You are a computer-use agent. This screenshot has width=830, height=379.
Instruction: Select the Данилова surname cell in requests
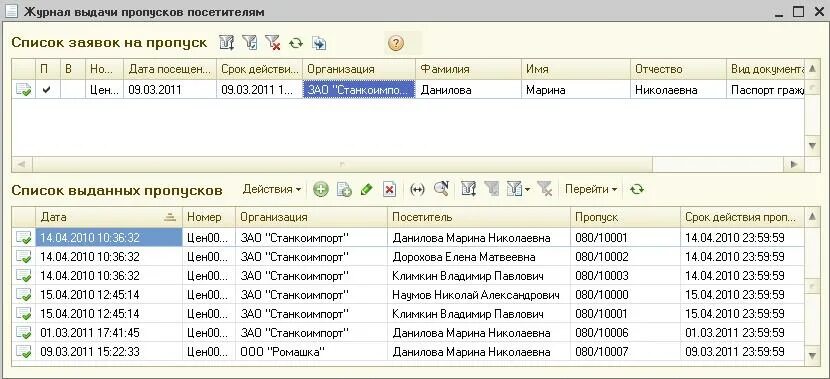tap(468, 89)
